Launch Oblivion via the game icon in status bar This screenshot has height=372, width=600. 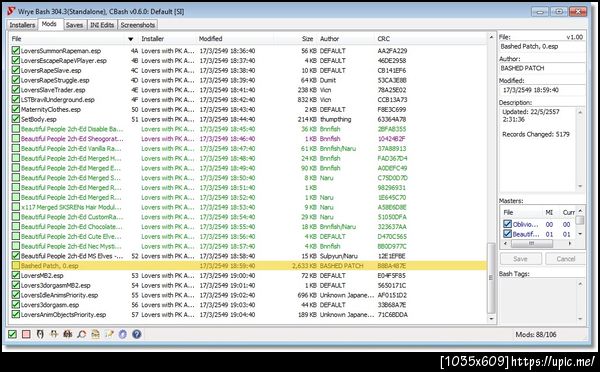pos(40,334)
